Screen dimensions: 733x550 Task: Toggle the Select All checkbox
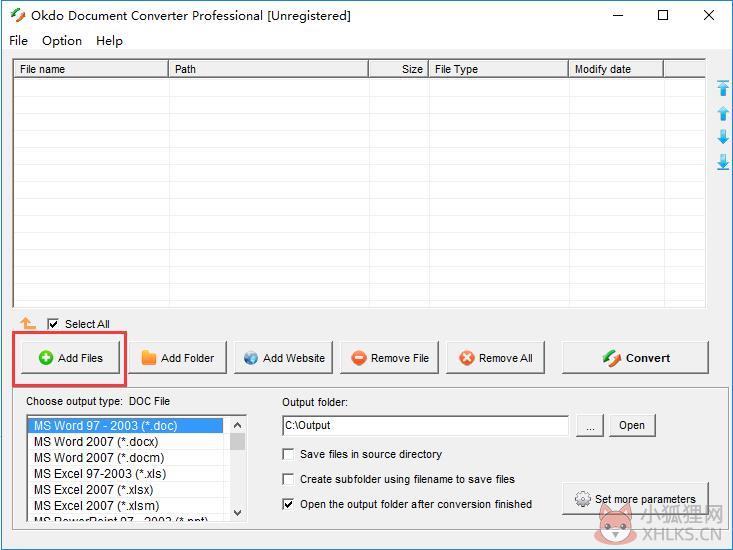coord(53,324)
